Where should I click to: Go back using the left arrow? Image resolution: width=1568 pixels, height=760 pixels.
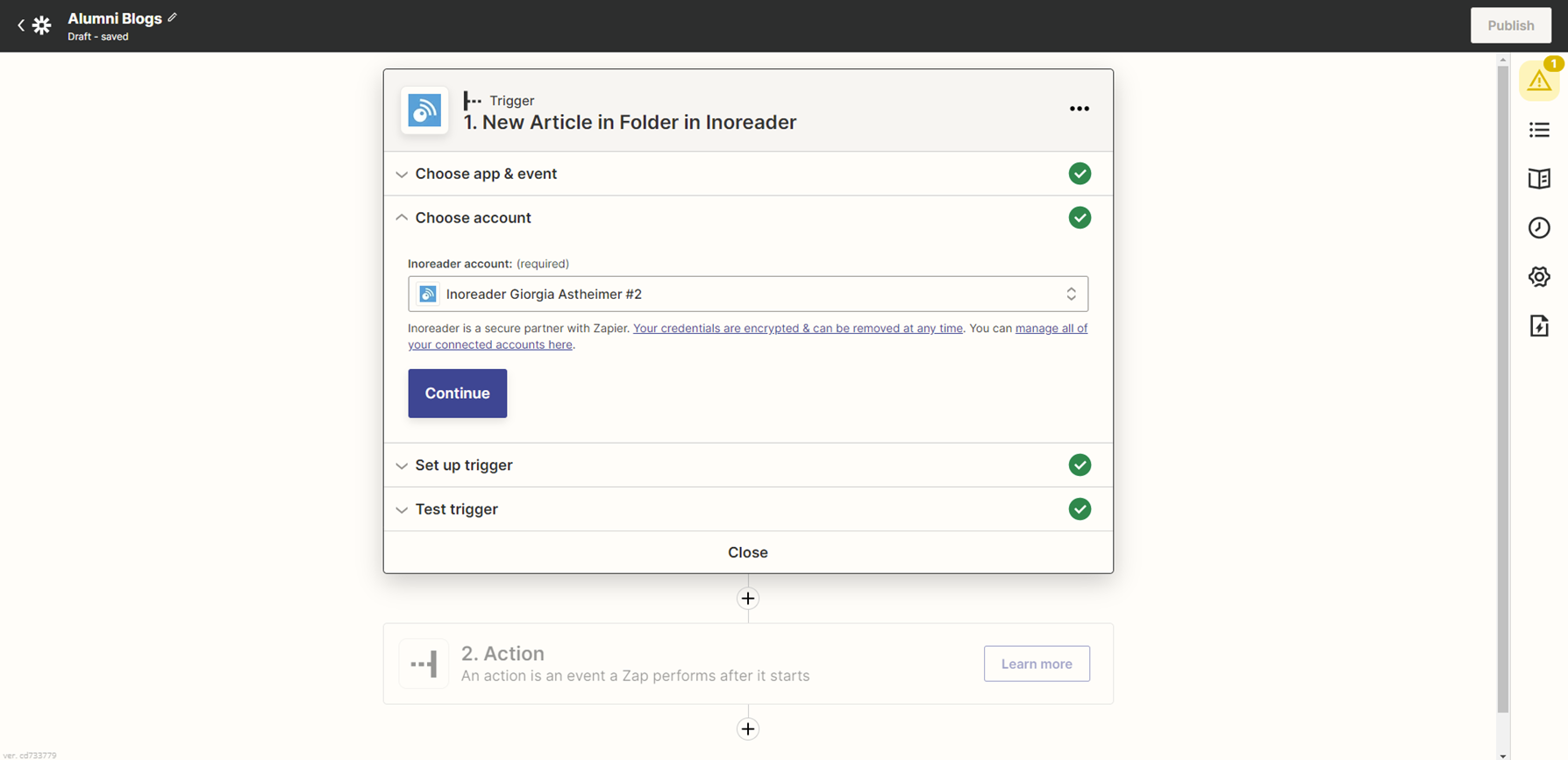click(x=21, y=25)
